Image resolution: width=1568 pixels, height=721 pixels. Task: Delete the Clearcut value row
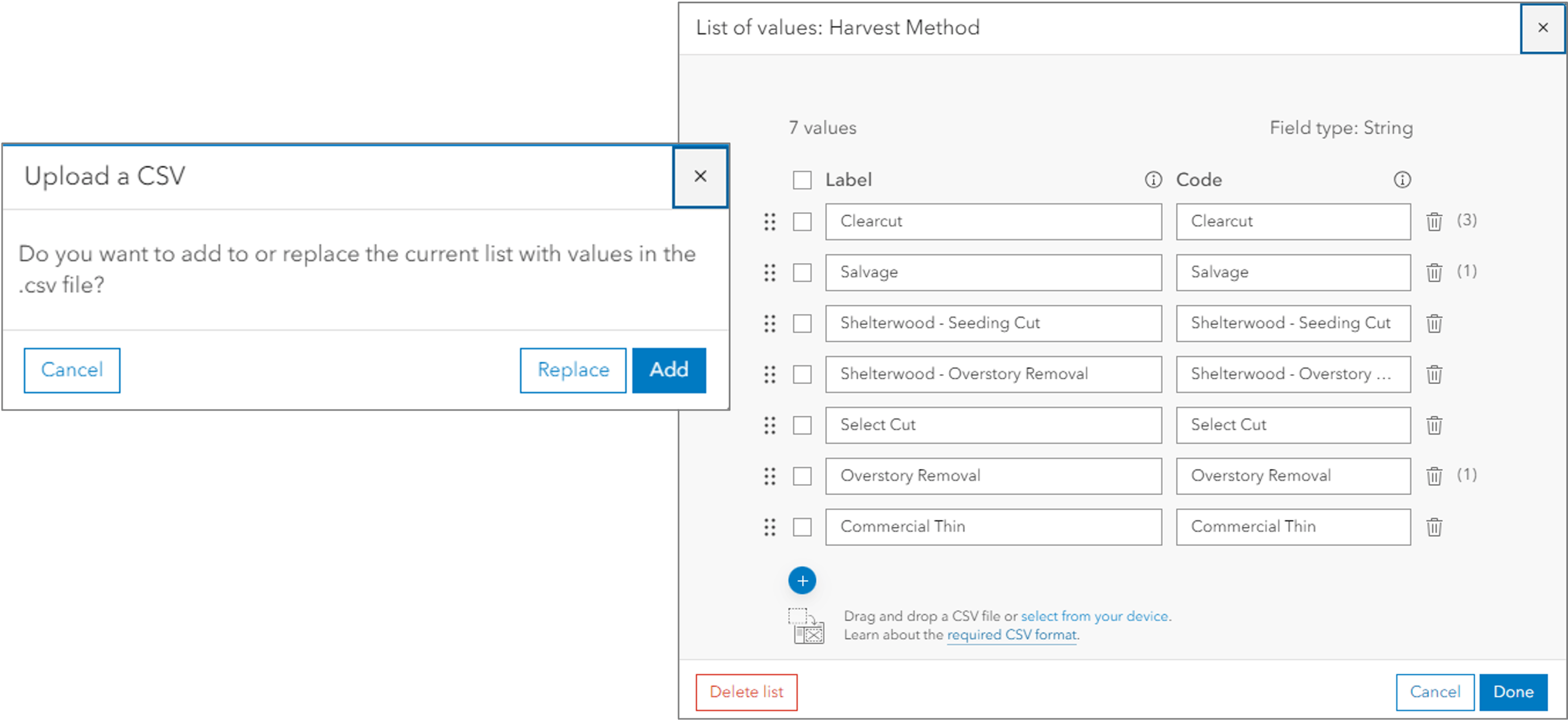coord(1435,221)
